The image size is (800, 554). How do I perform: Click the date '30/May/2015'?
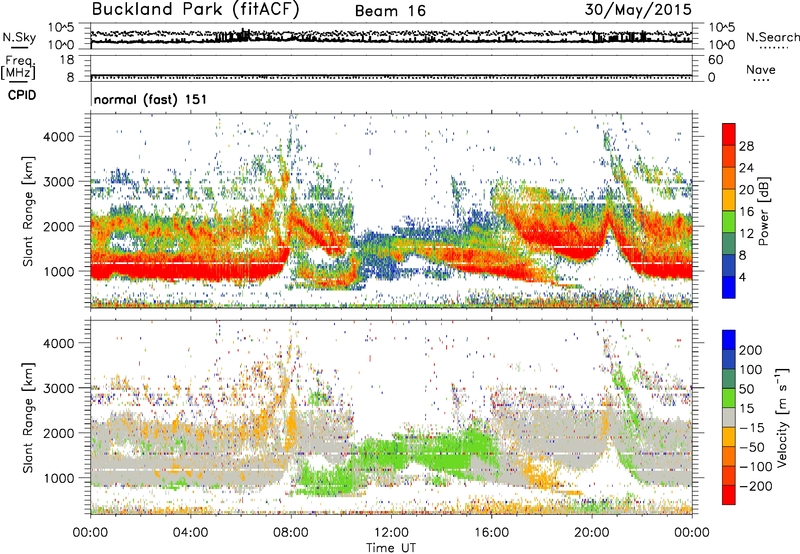(x=638, y=9)
